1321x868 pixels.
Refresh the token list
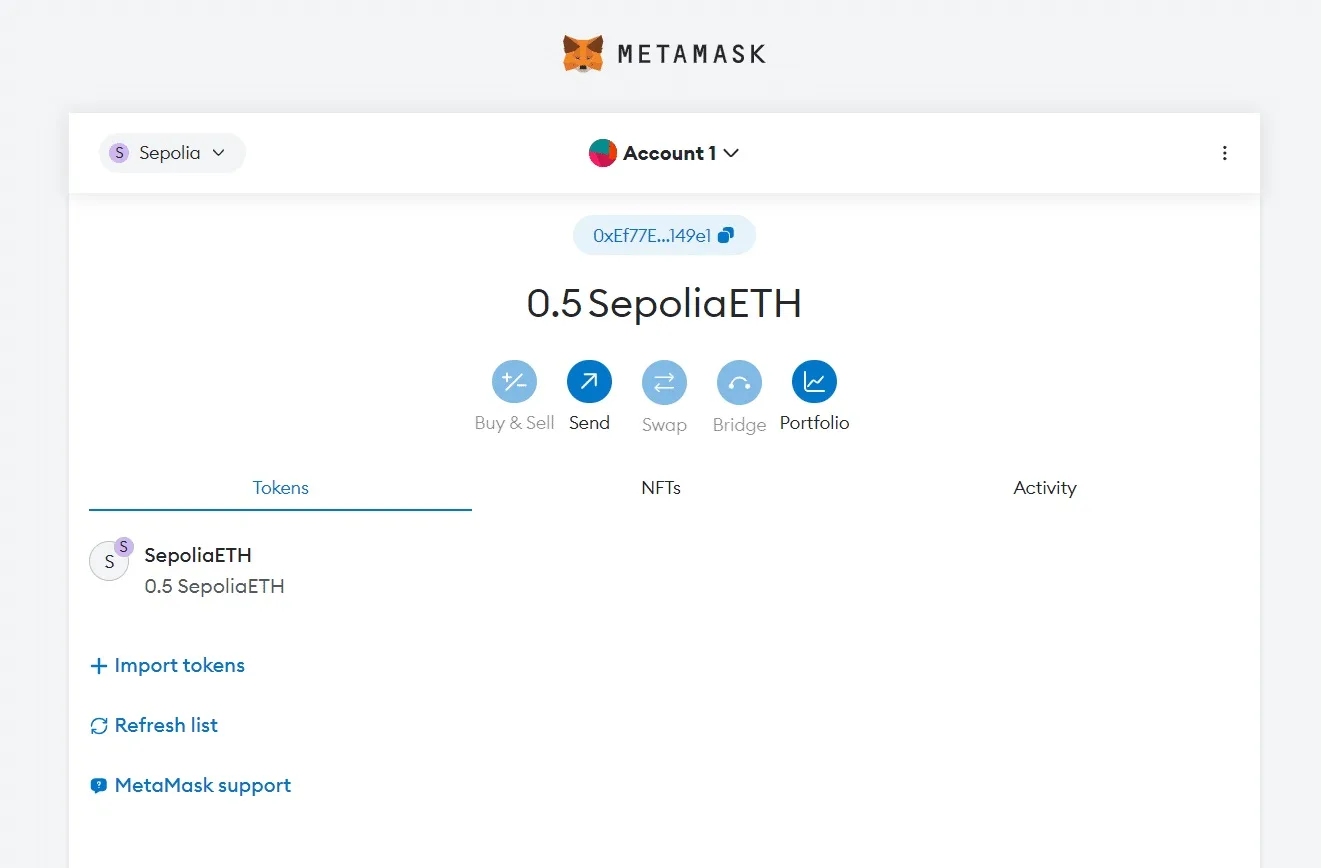point(154,725)
